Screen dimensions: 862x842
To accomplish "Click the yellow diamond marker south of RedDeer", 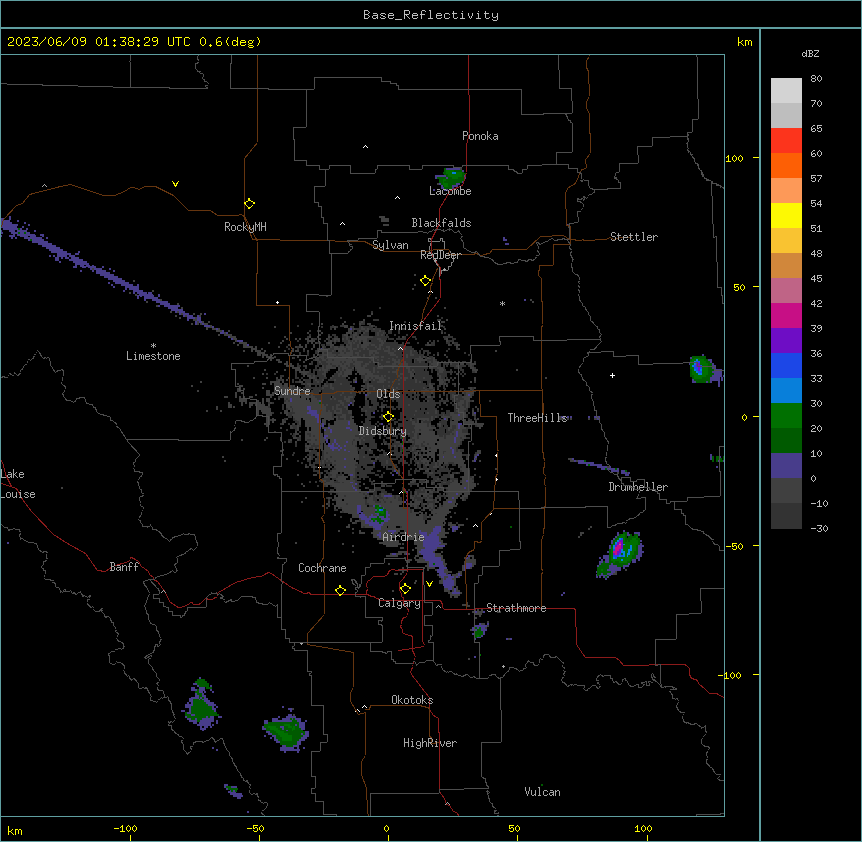I will pyautogui.click(x=425, y=281).
